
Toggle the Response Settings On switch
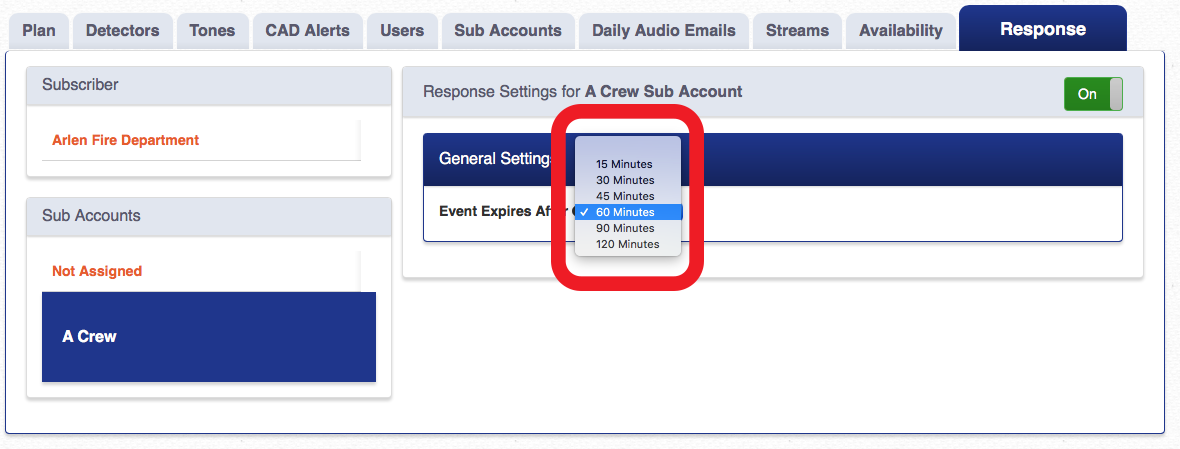[1093, 94]
